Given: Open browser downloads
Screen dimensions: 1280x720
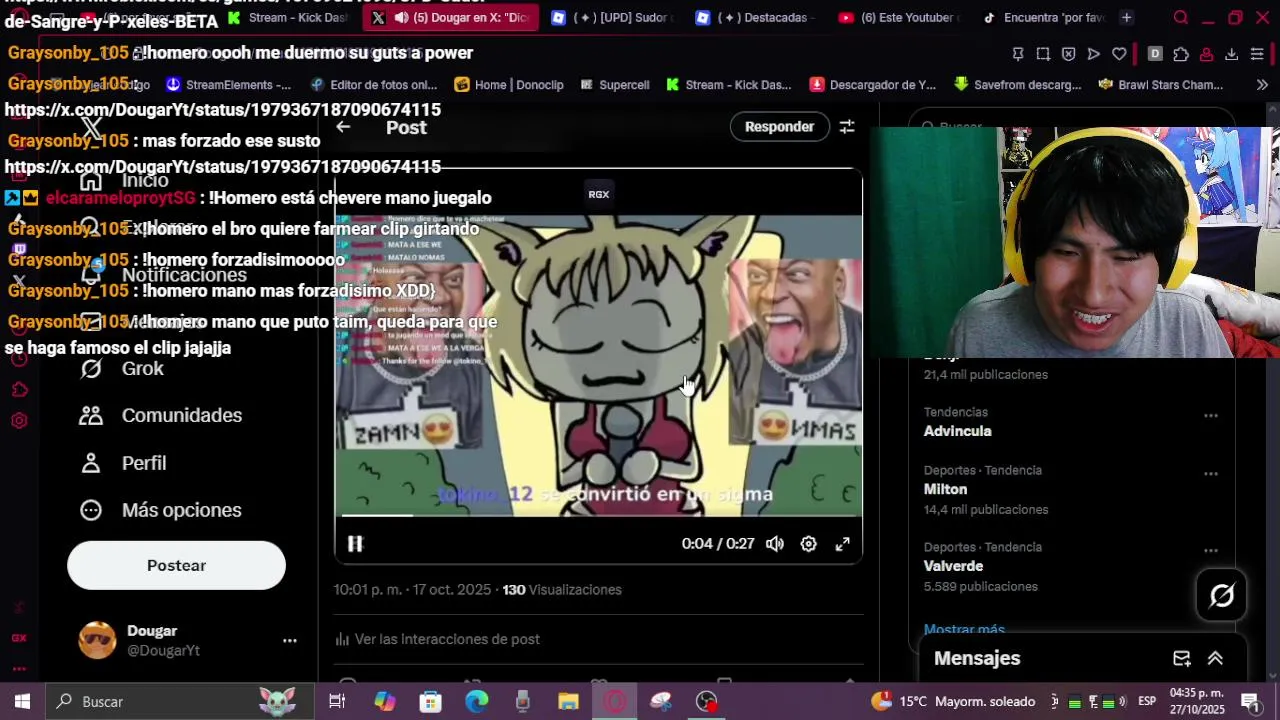Looking at the screenshot, I should pos(1231,54).
